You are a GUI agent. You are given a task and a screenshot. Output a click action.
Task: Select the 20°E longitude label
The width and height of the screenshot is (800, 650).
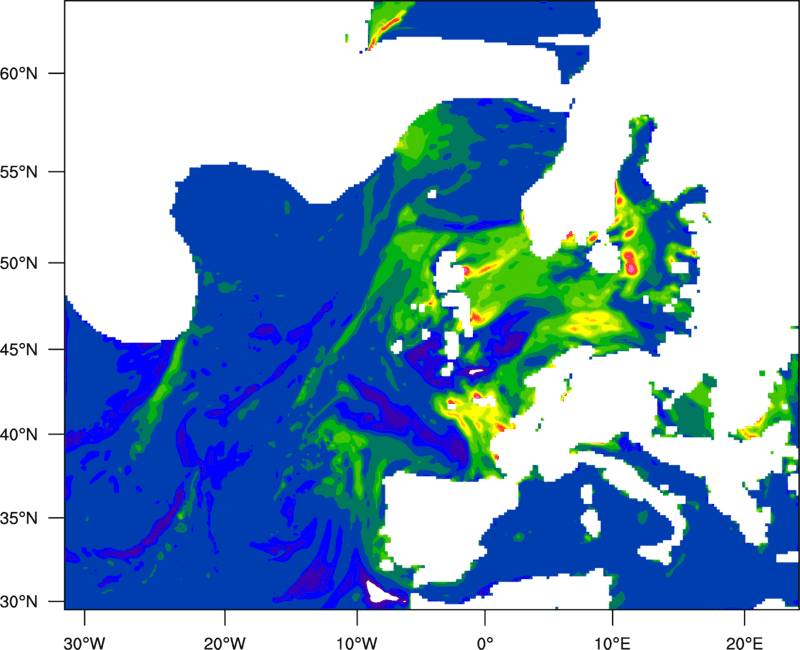click(x=744, y=643)
